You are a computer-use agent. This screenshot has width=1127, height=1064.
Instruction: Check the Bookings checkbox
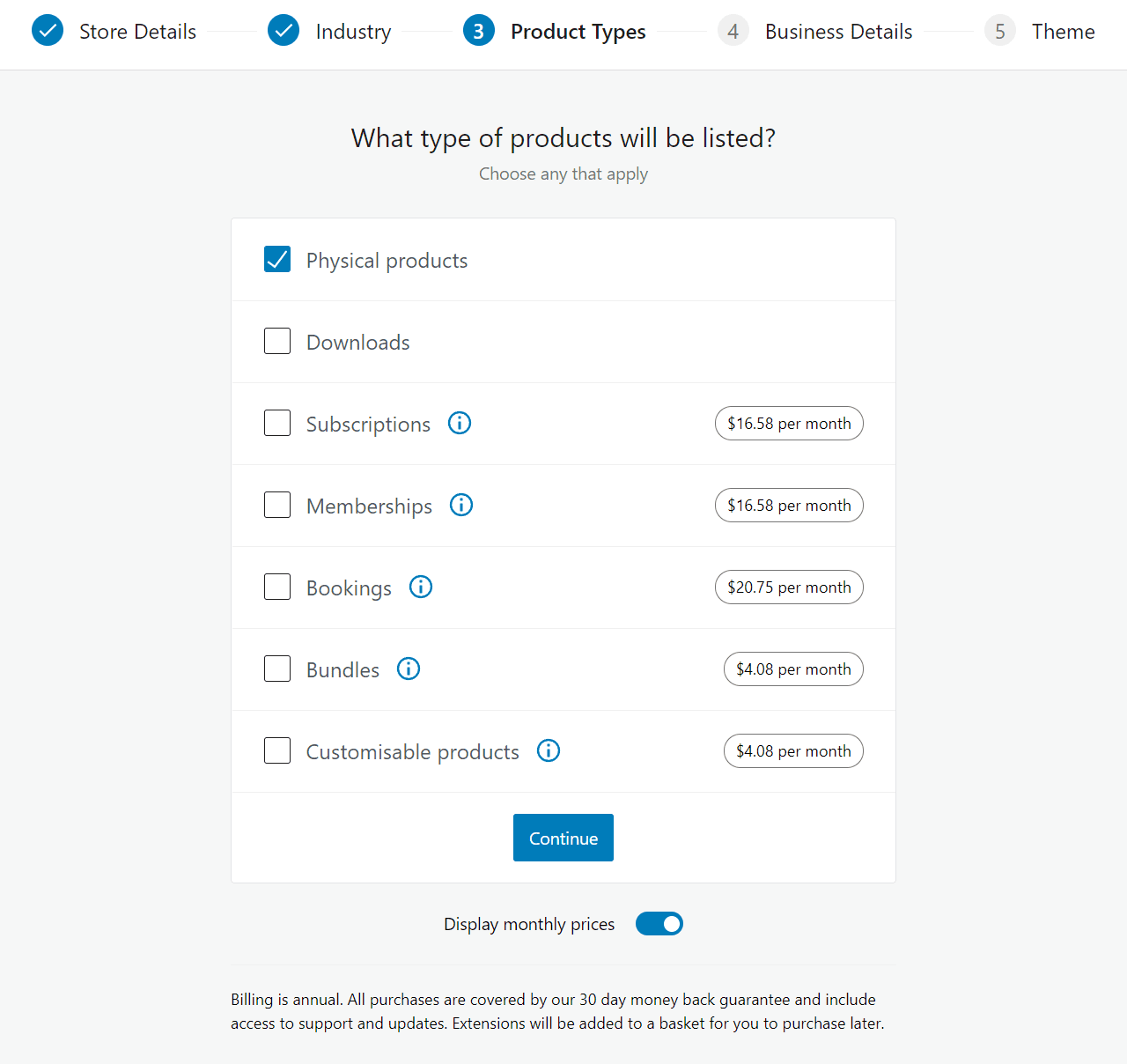[277, 587]
